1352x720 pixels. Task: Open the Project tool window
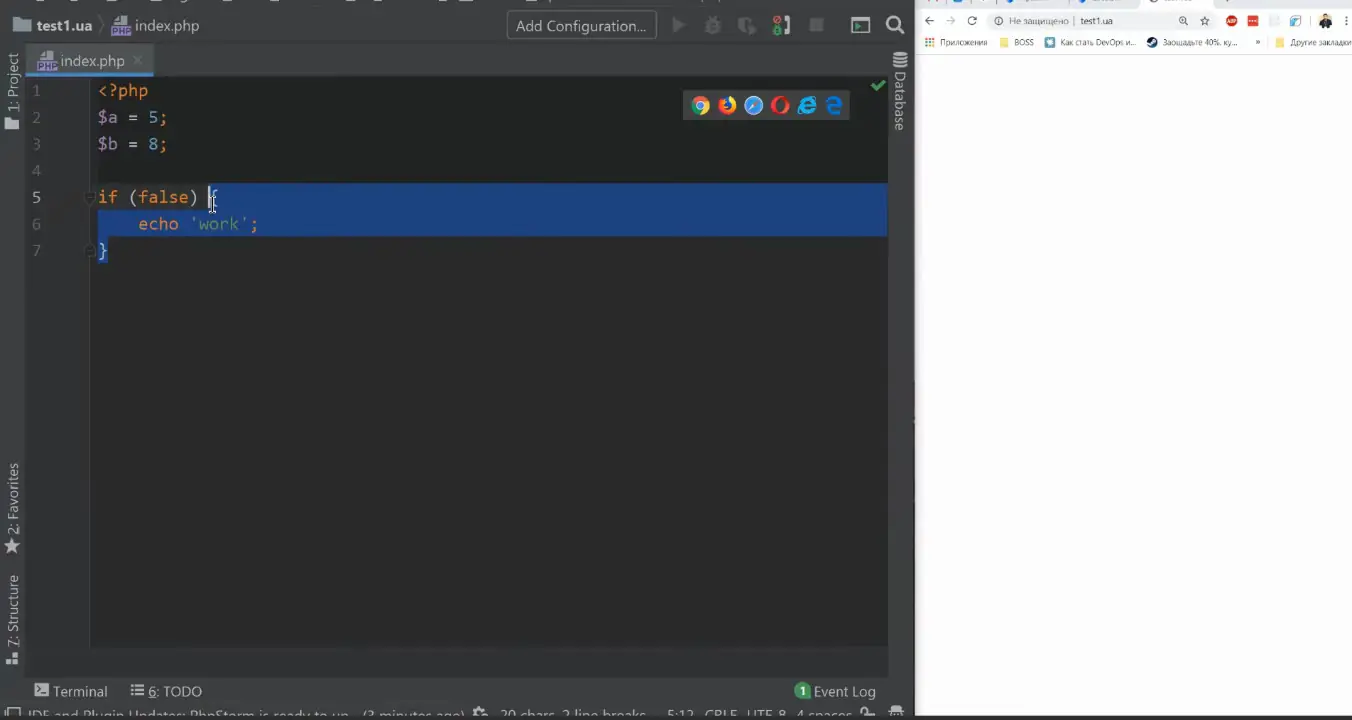tap(12, 92)
